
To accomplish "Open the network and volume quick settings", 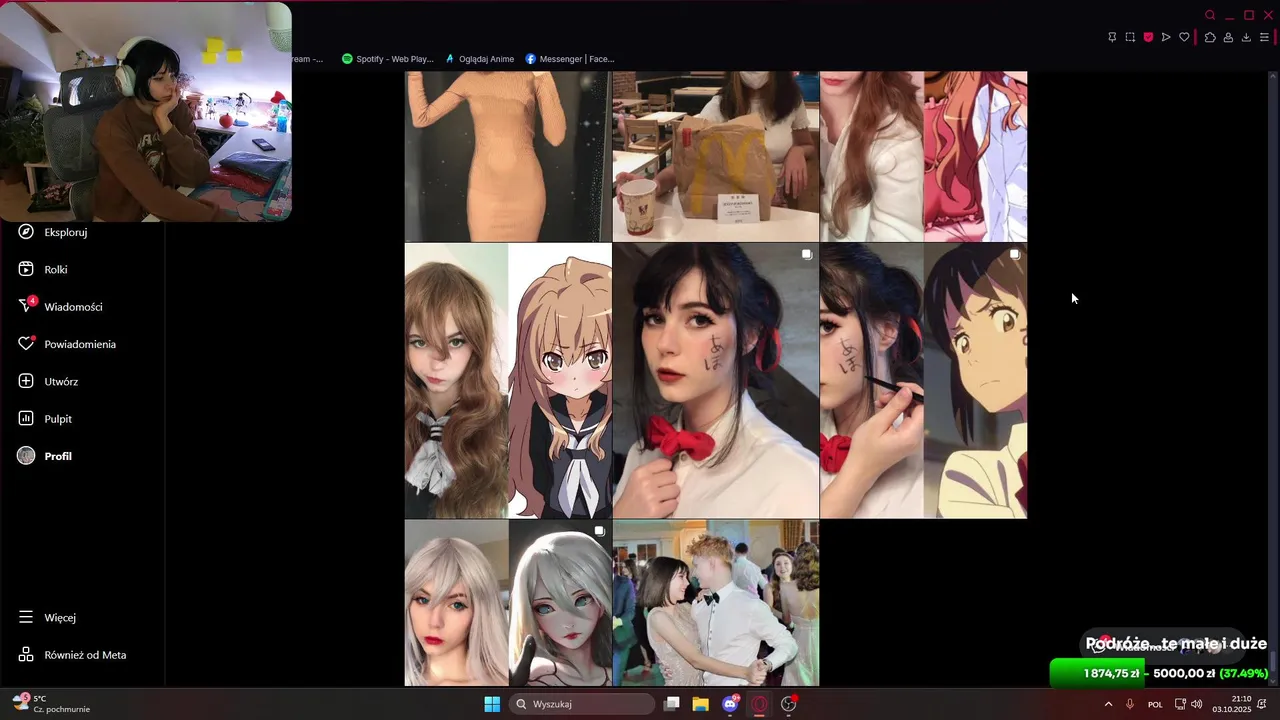I will point(1188,704).
